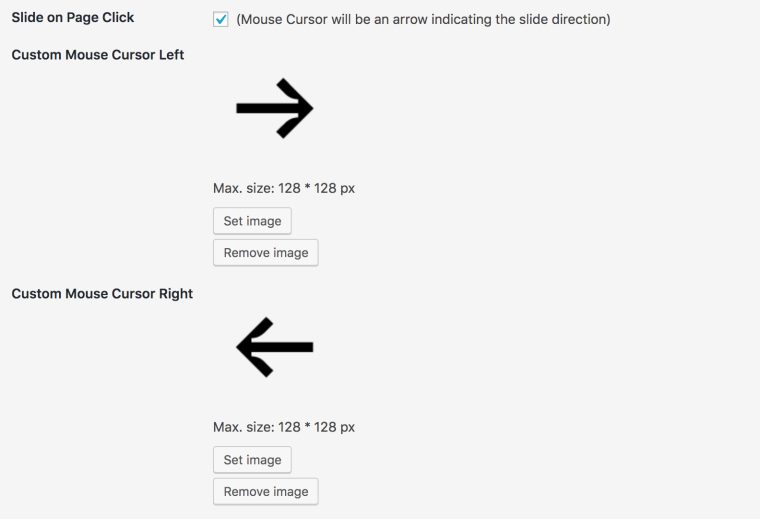Click the 'Custom Mouse Cursor Left' label

click(x=97, y=55)
